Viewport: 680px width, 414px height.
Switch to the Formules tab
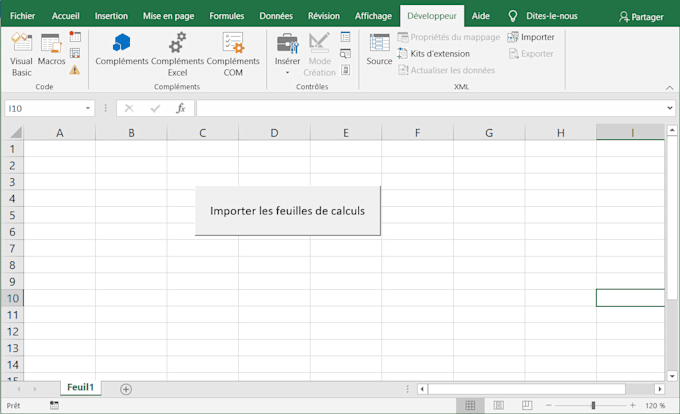(x=226, y=16)
